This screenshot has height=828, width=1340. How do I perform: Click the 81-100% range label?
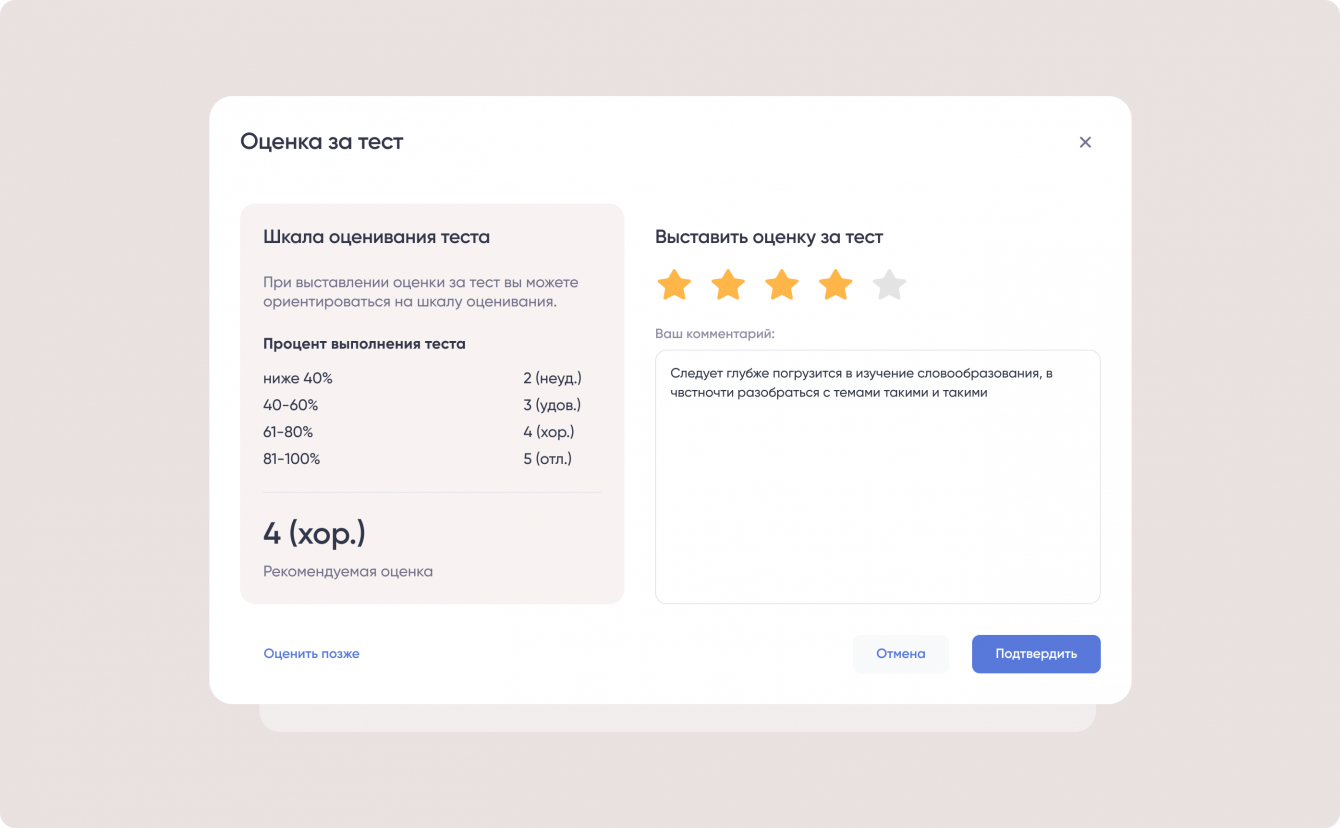(x=292, y=460)
